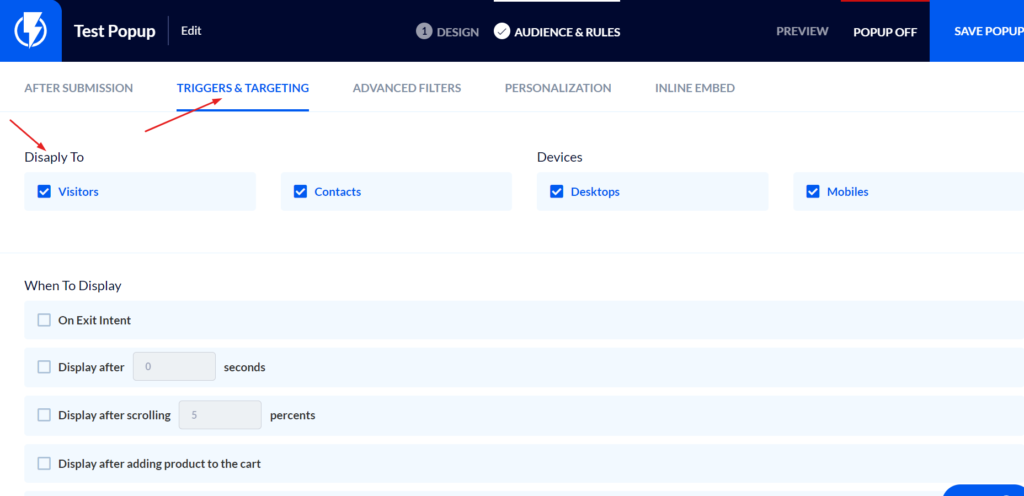Viewport: 1024px width, 496px height.
Task: Click the Contacts label
Action: pos(338,192)
